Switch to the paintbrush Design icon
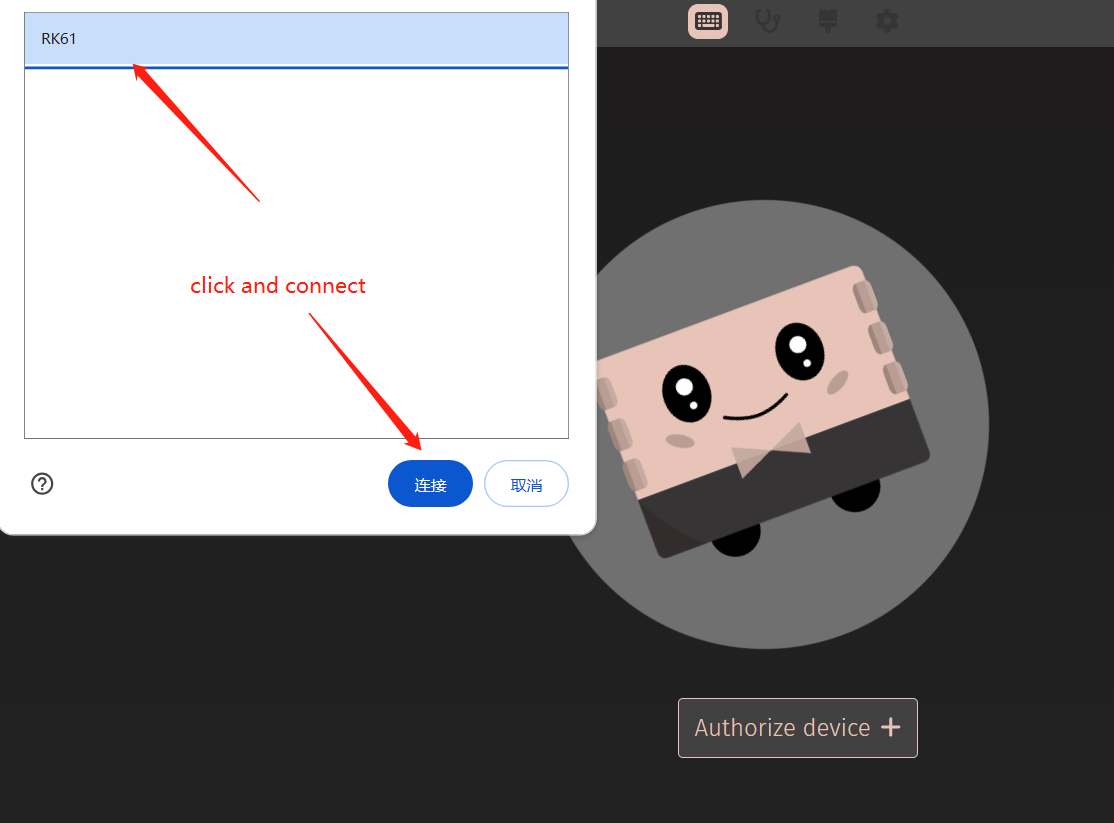The width and height of the screenshot is (1114, 823). click(x=827, y=21)
